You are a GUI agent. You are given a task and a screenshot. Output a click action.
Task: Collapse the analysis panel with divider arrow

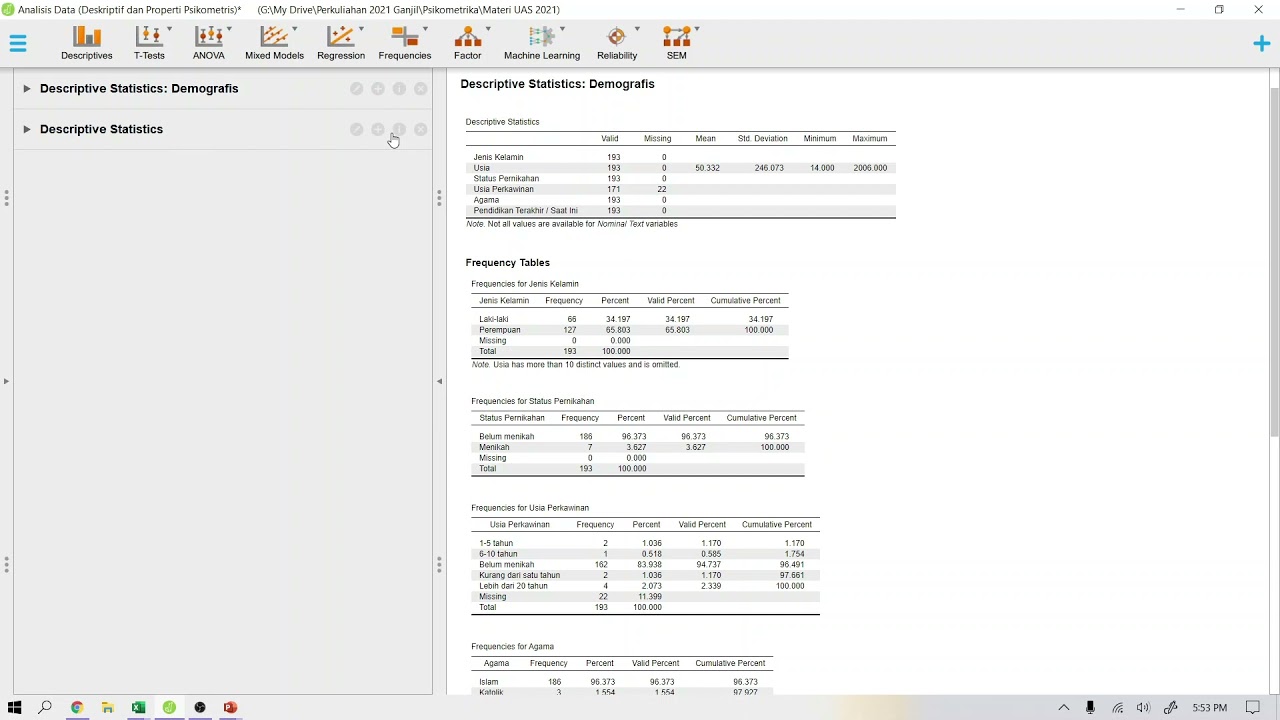click(x=439, y=381)
